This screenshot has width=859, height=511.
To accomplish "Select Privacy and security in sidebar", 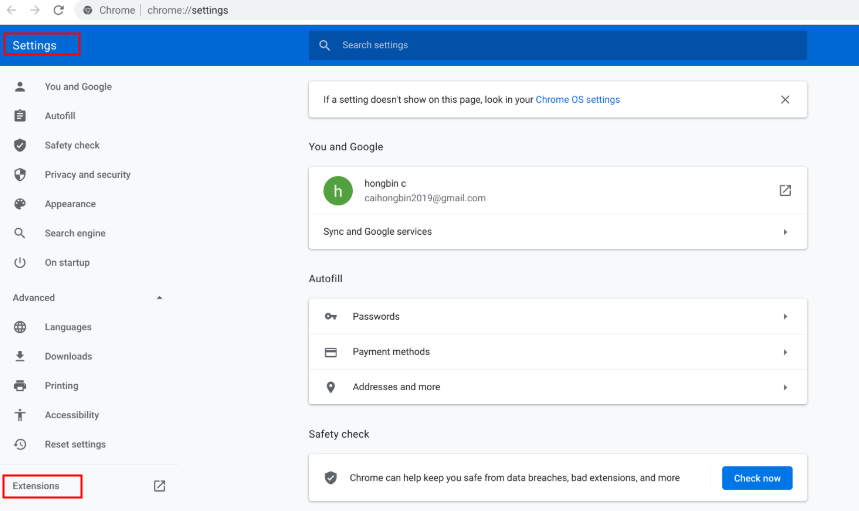I will point(87,175).
